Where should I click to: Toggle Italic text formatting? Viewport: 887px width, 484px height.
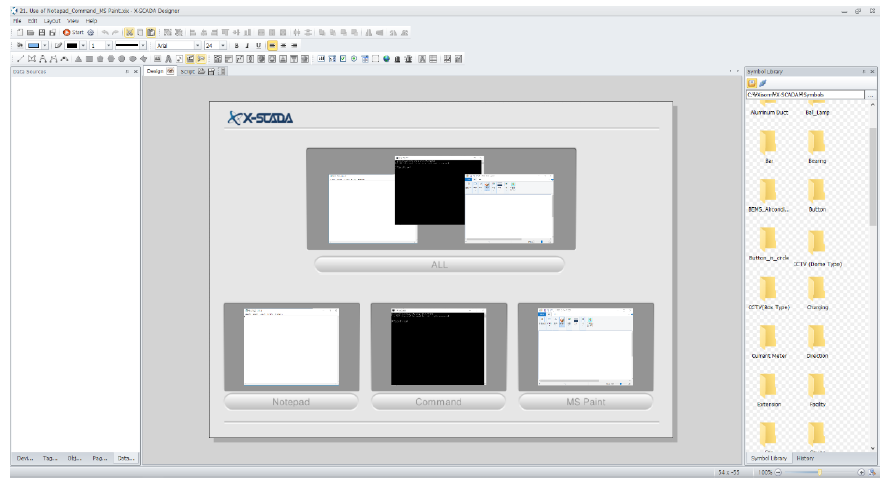[247, 46]
